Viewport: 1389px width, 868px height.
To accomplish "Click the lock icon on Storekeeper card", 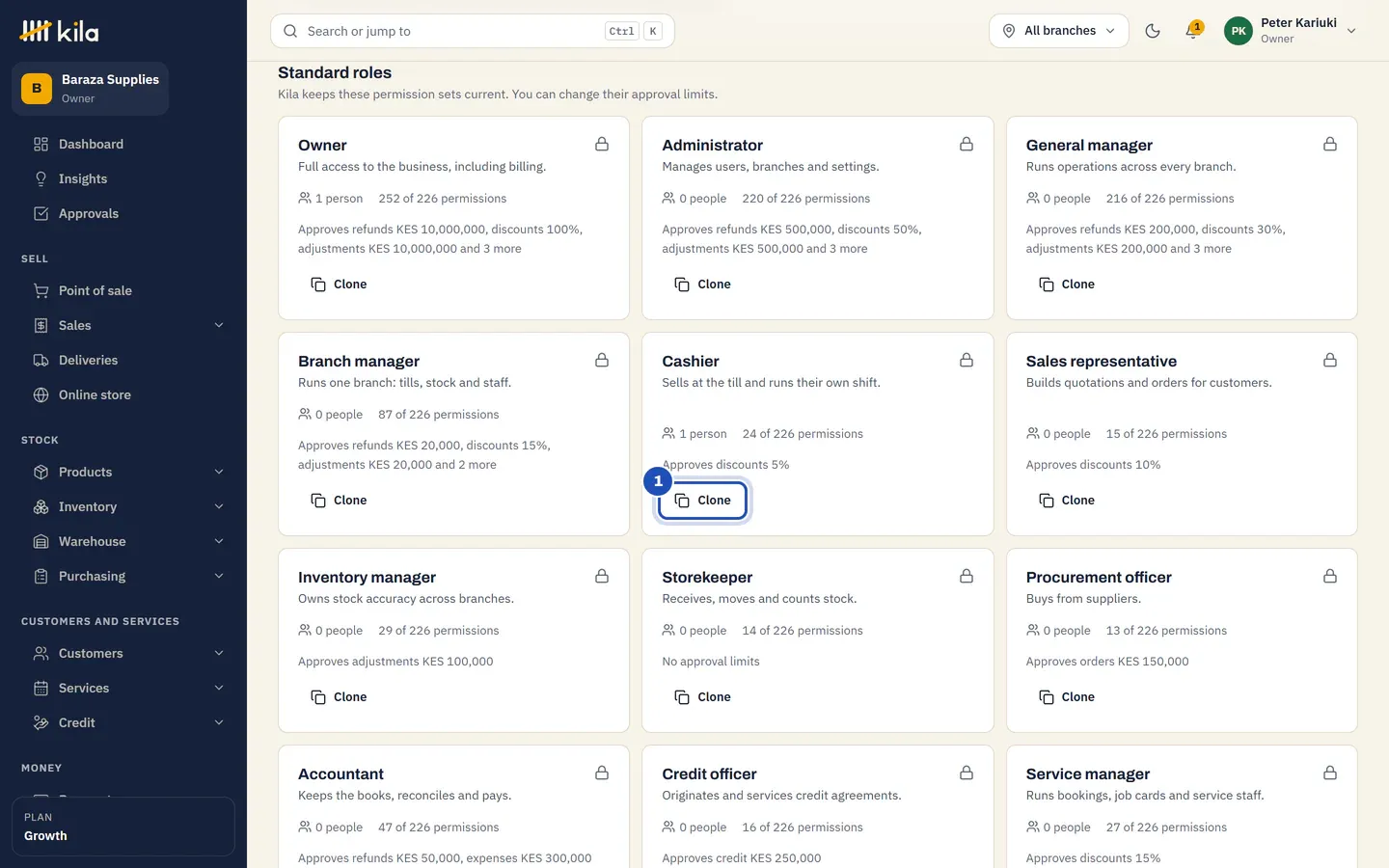I will [967, 577].
